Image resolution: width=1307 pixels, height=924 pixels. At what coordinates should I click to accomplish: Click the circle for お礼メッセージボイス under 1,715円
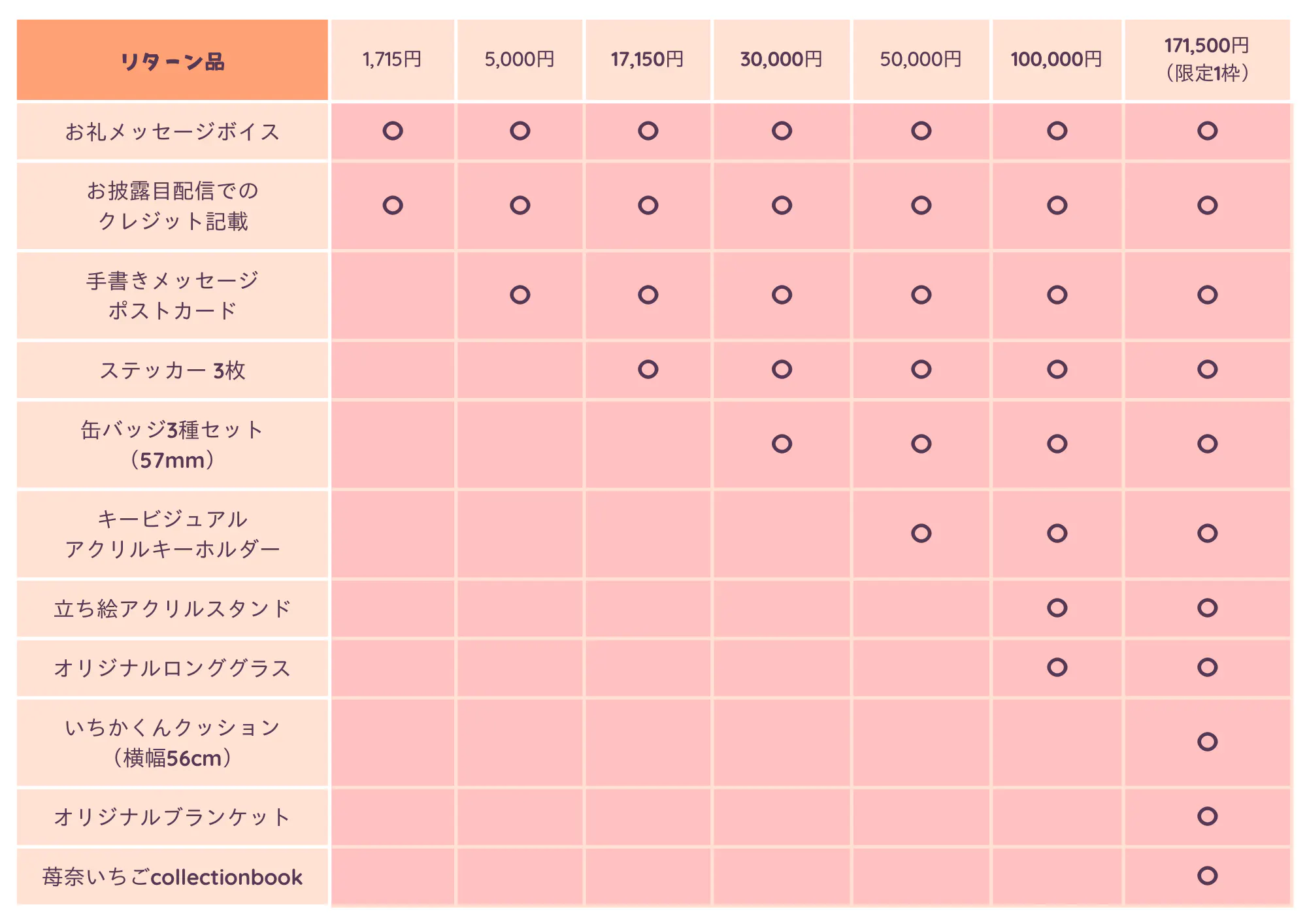(x=393, y=131)
